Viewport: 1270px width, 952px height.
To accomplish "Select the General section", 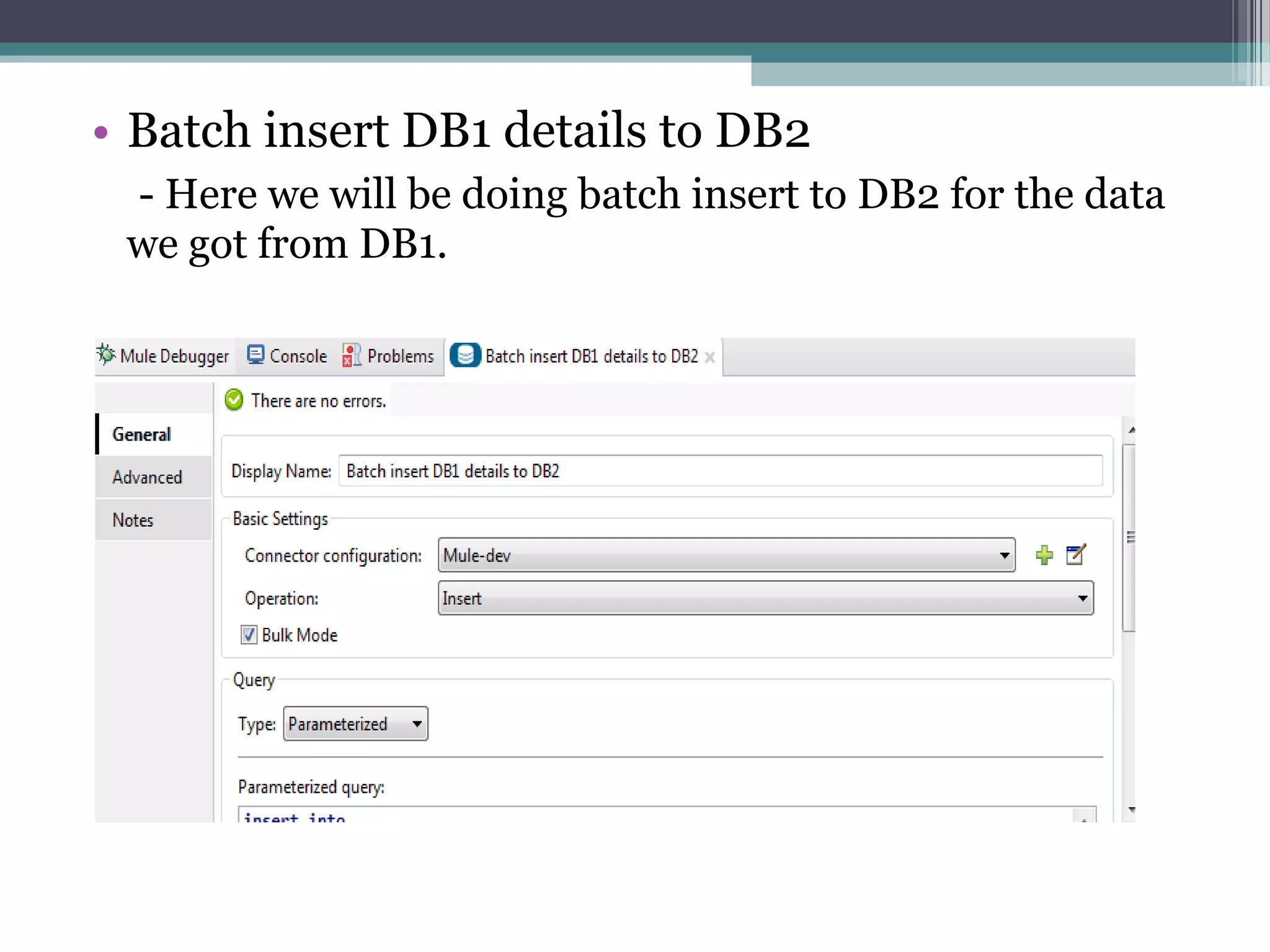I will point(141,434).
